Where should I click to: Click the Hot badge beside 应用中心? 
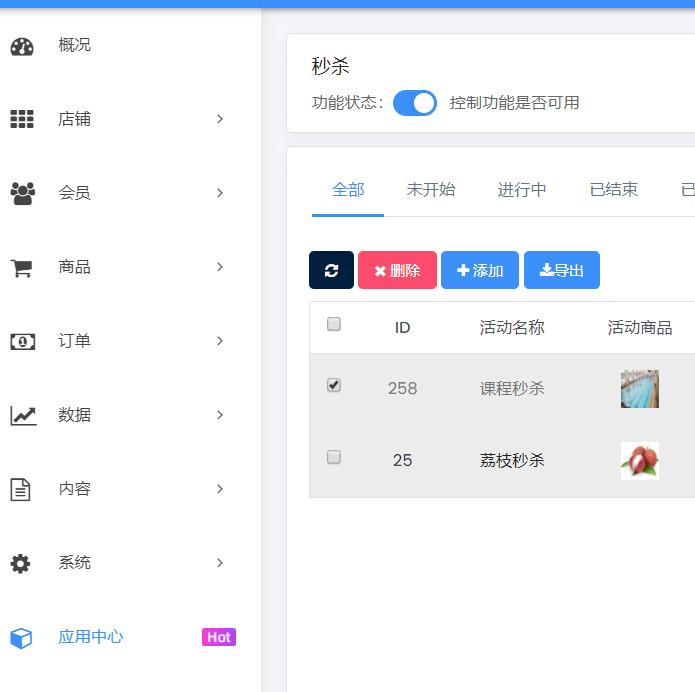coord(219,637)
